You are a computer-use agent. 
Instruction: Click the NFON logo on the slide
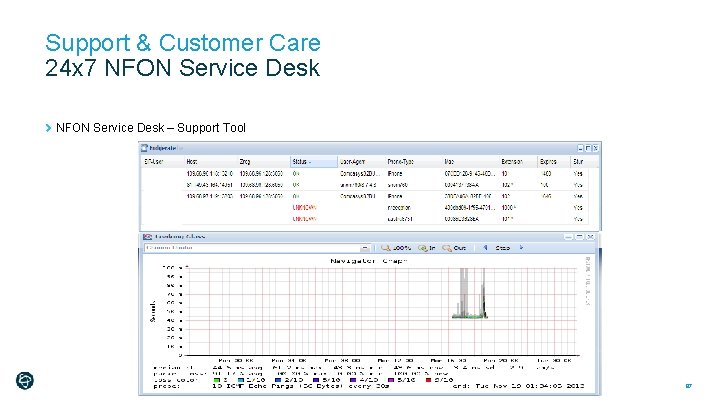[x=25, y=380]
